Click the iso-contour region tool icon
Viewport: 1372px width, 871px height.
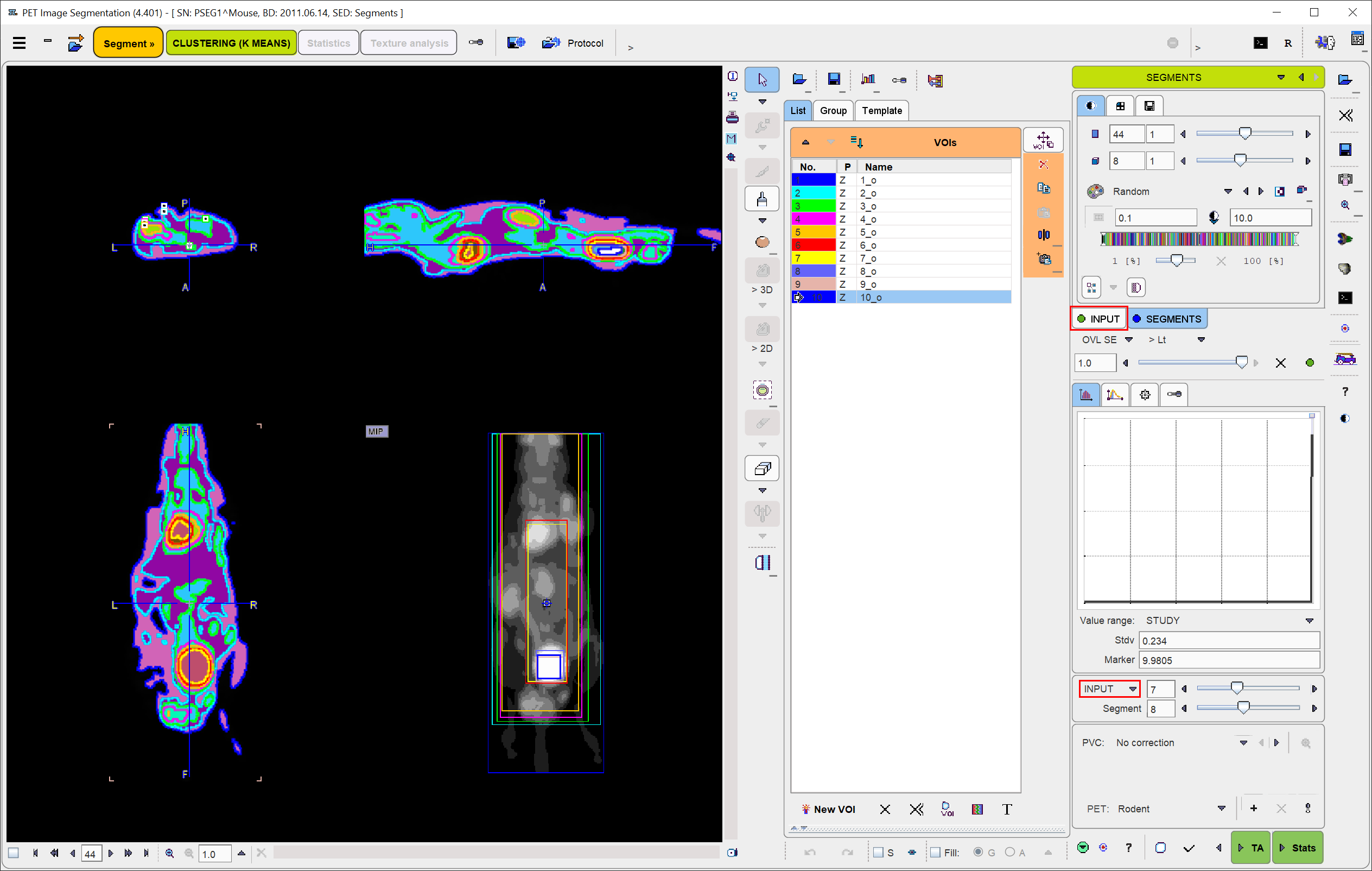pyautogui.click(x=762, y=390)
